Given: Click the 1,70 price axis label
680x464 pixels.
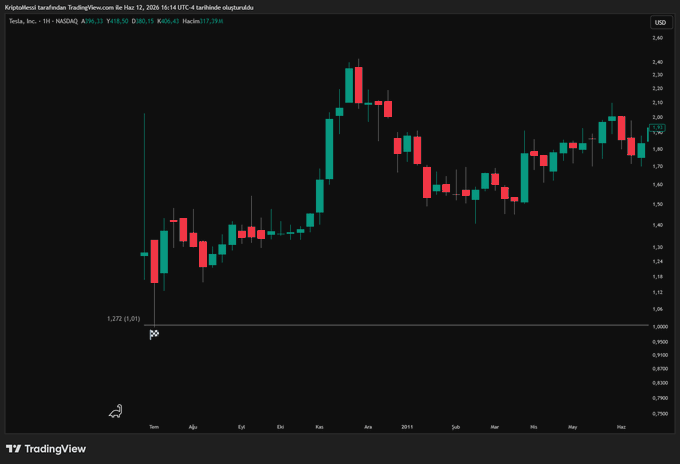Looking at the screenshot, I should click(x=657, y=166).
